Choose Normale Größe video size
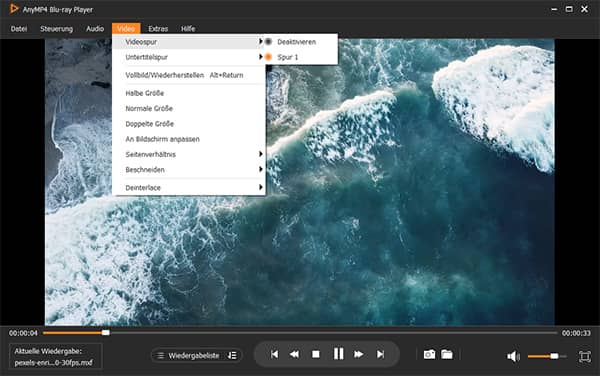This screenshot has width=600, height=376. (x=189, y=109)
